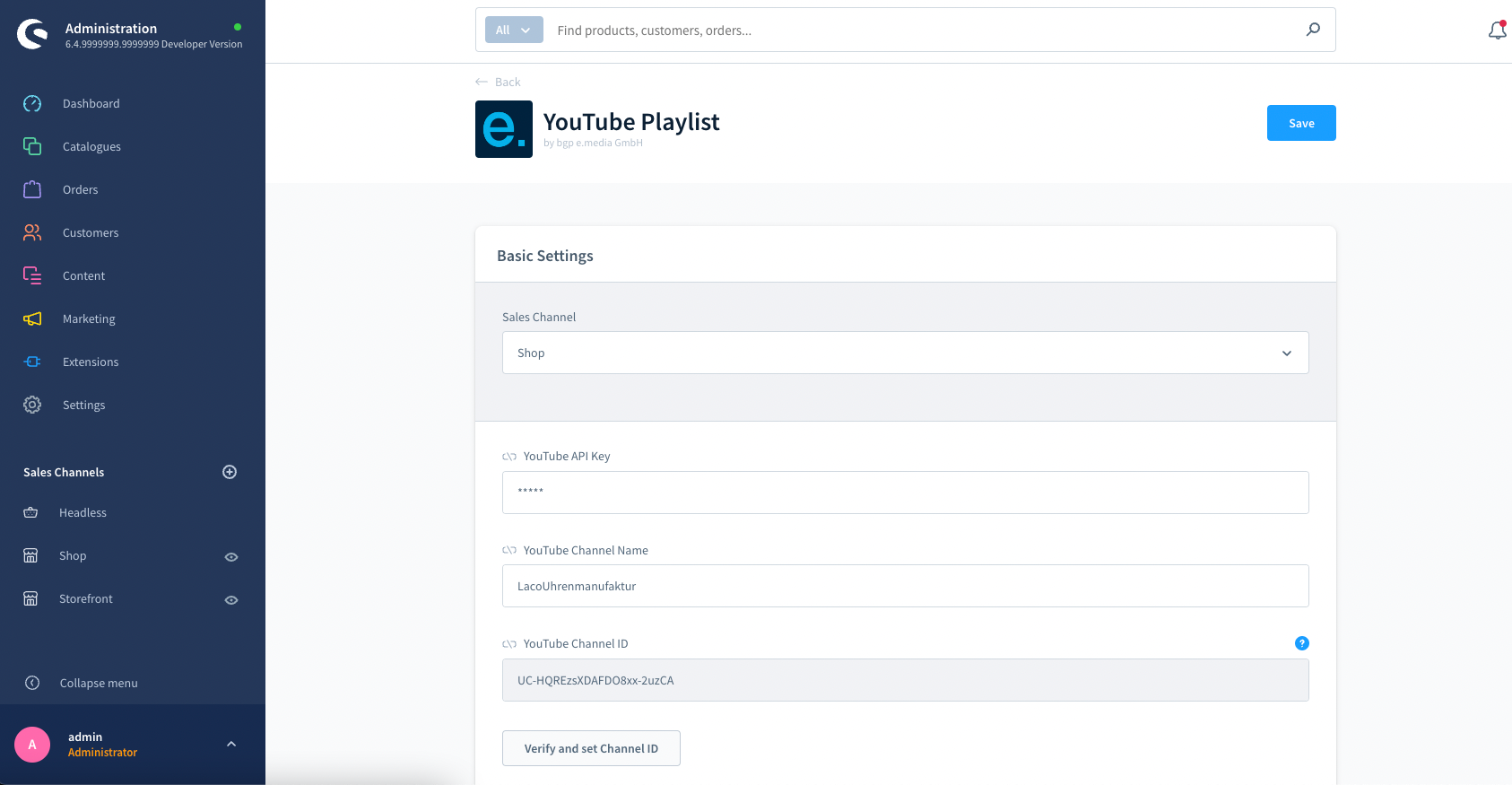
Task: Click the 'by bgp e.media GmbH' text
Action: pos(593,143)
